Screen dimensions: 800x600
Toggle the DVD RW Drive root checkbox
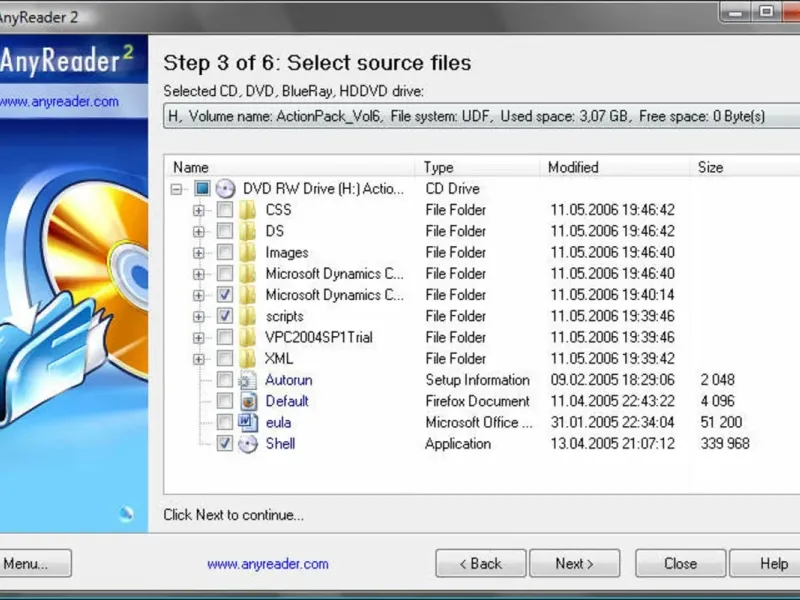click(202, 189)
